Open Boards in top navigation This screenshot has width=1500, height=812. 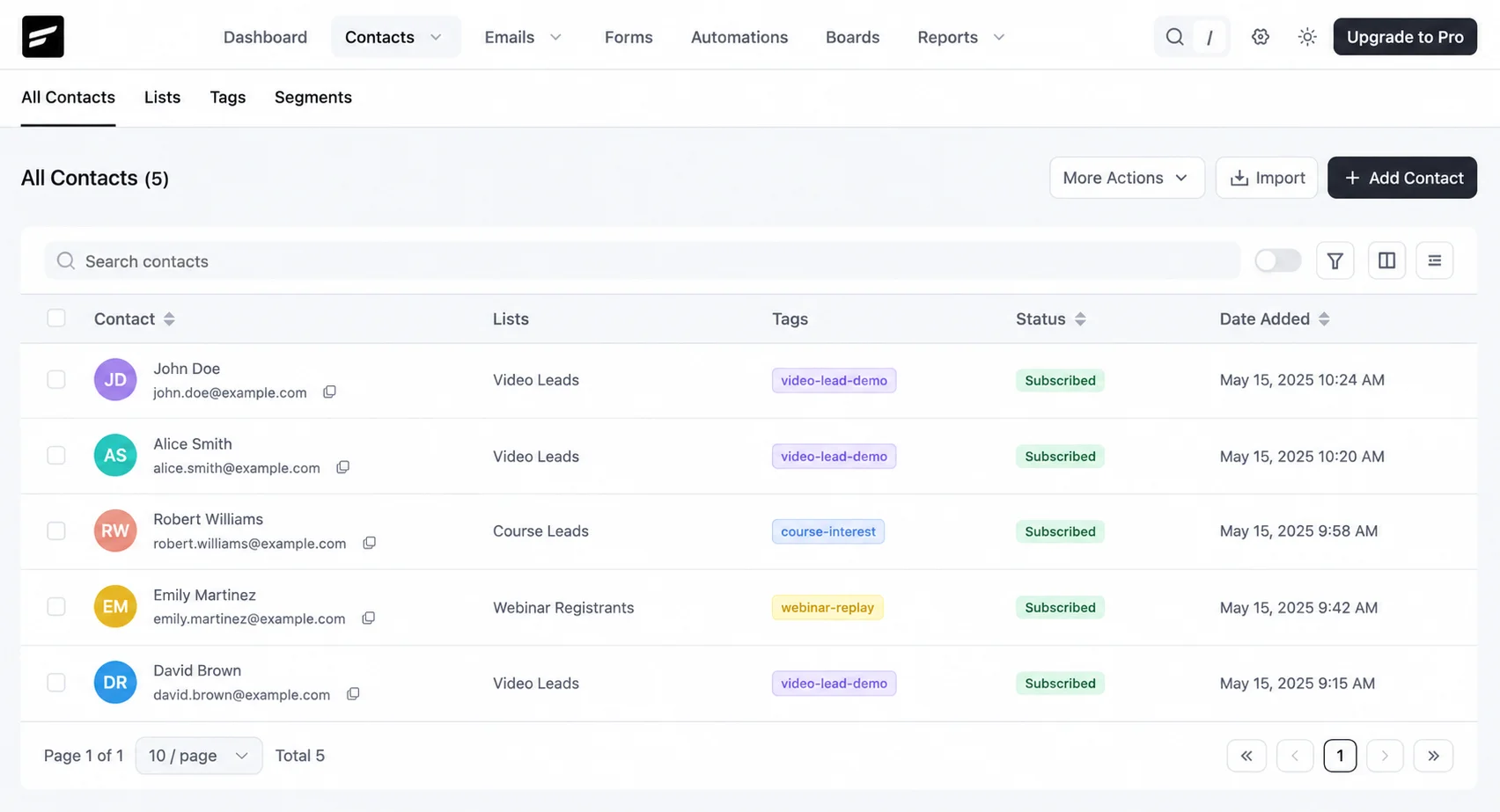click(x=852, y=37)
